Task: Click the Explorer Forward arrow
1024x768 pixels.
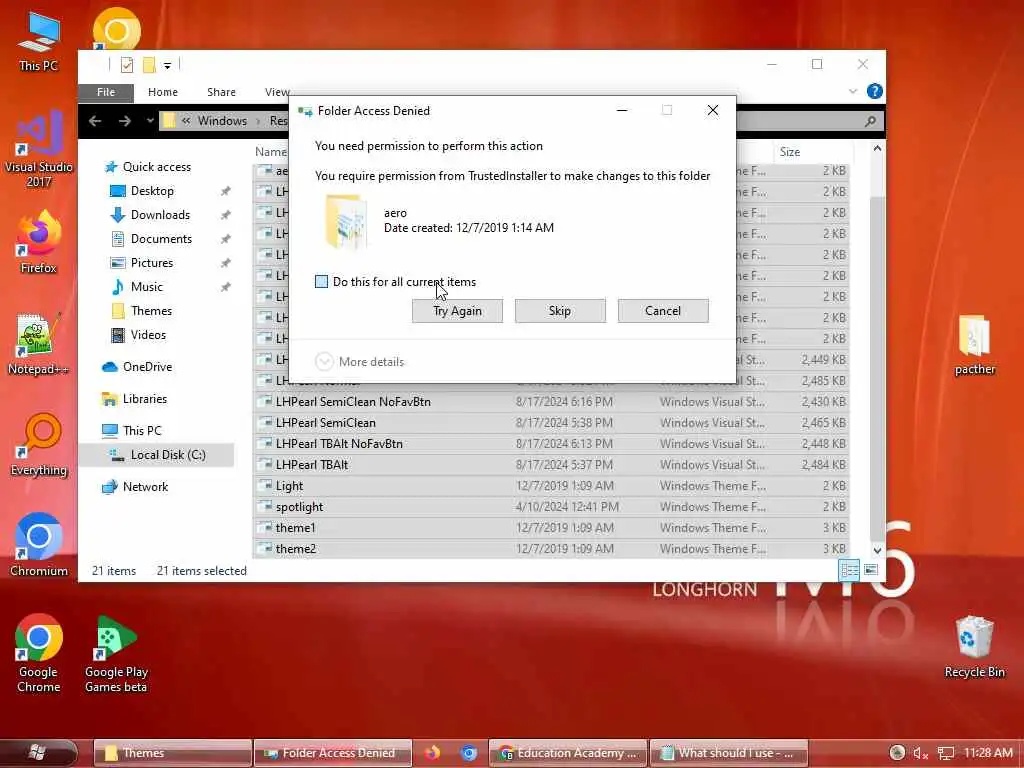Action: tap(125, 121)
